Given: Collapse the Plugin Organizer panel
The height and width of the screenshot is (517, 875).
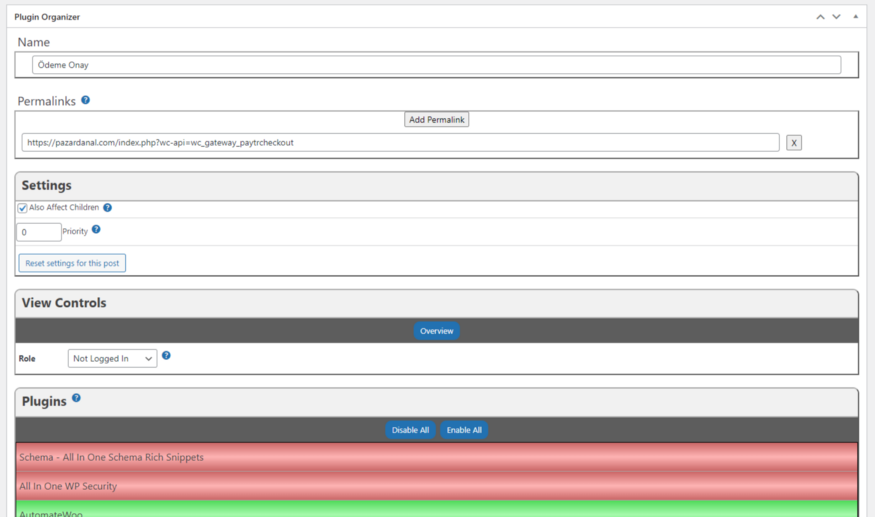Looking at the screenshot, I should [855, 17].
